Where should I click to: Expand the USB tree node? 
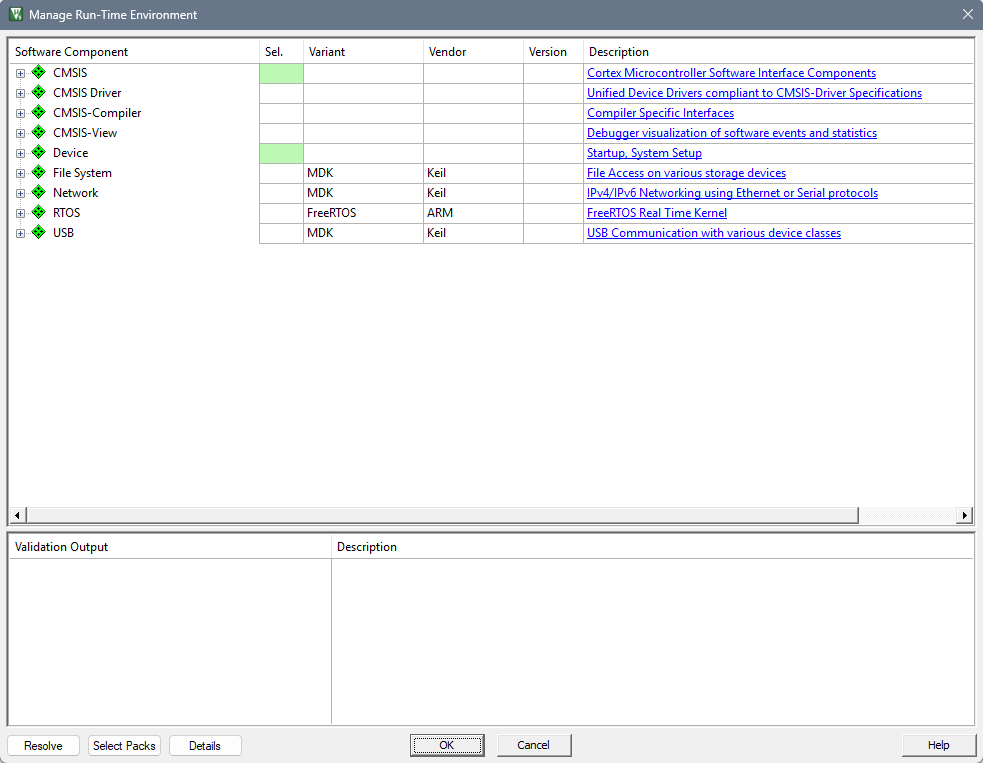(21, 234)
